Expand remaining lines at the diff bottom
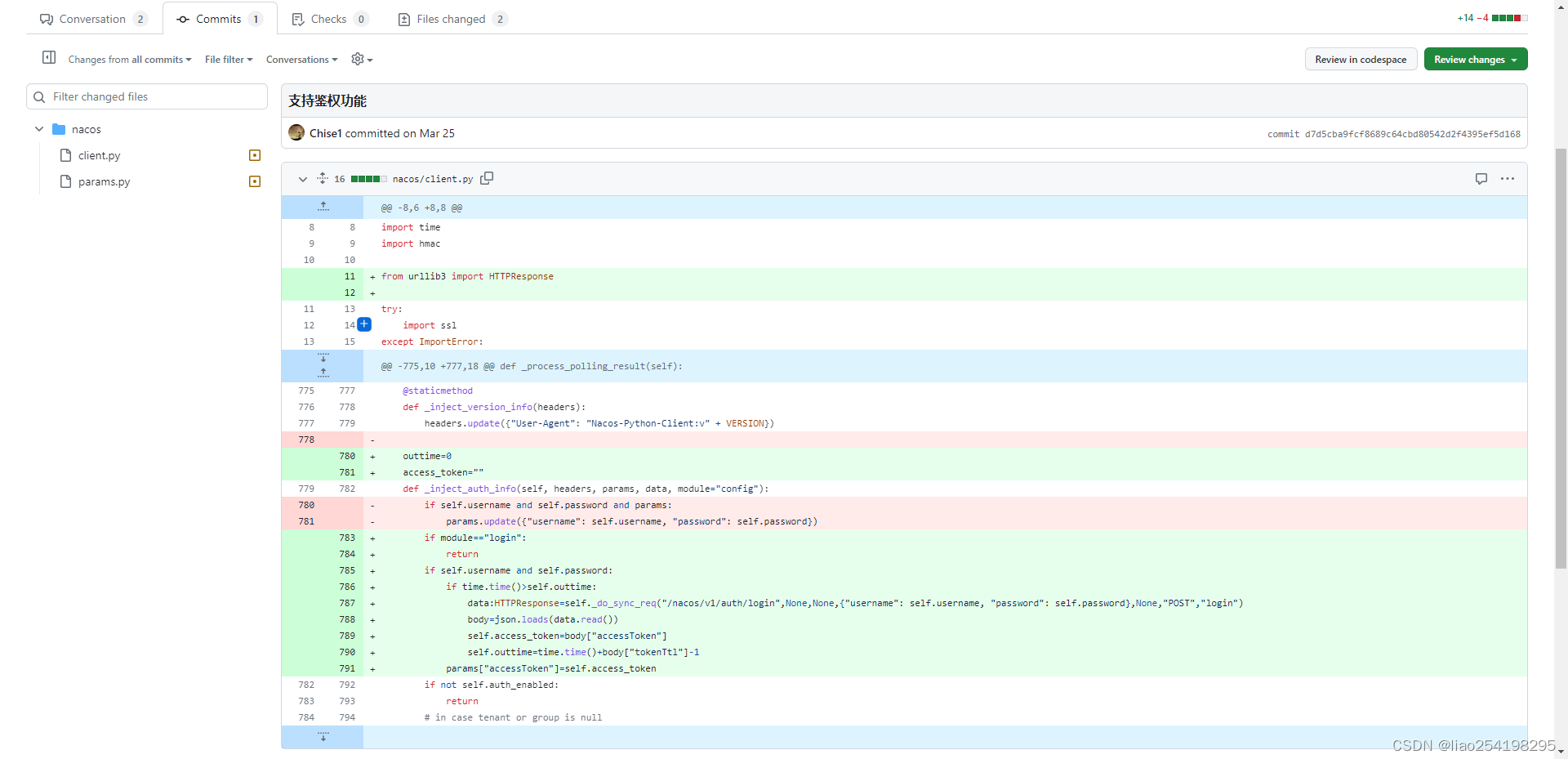1568x759 pixels. pos(322,736)
